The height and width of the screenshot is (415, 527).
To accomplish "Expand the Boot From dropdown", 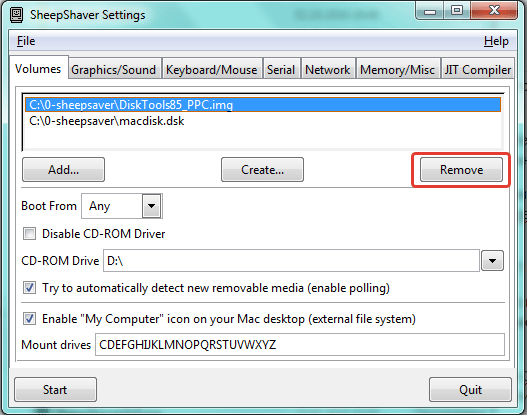I will pyautogui.click(x=152, y=206).
